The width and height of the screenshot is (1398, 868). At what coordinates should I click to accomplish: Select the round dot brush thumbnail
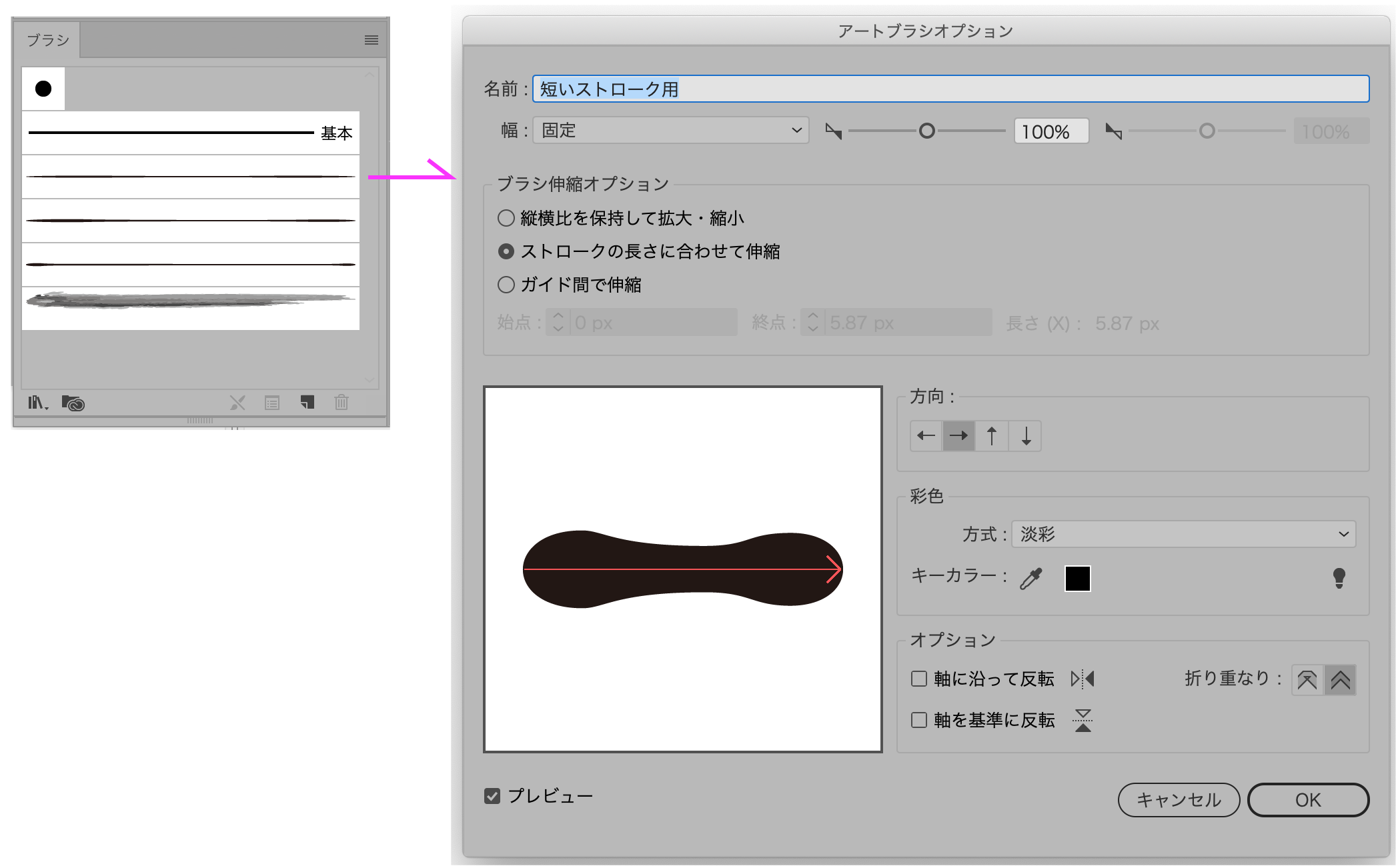point(43,89)
